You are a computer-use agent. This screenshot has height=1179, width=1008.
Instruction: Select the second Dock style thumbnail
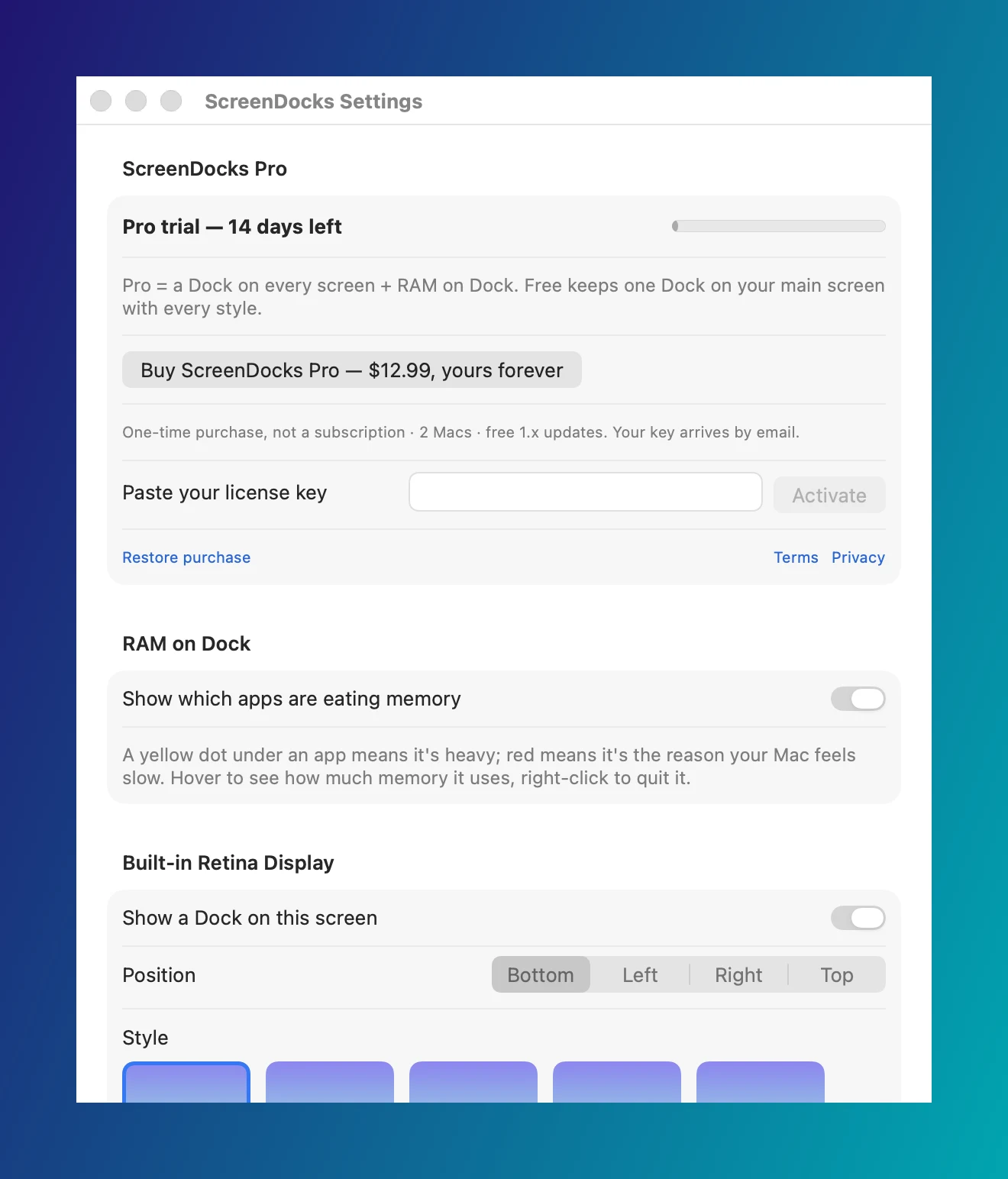tap(330, 1082)
